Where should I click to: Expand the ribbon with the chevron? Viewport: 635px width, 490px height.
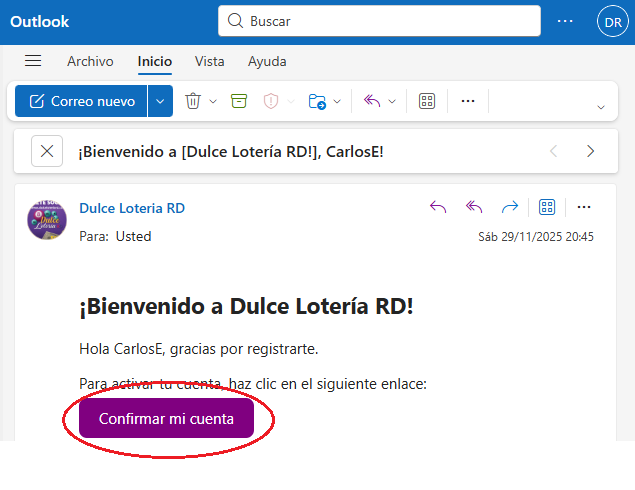click(601, 107)
